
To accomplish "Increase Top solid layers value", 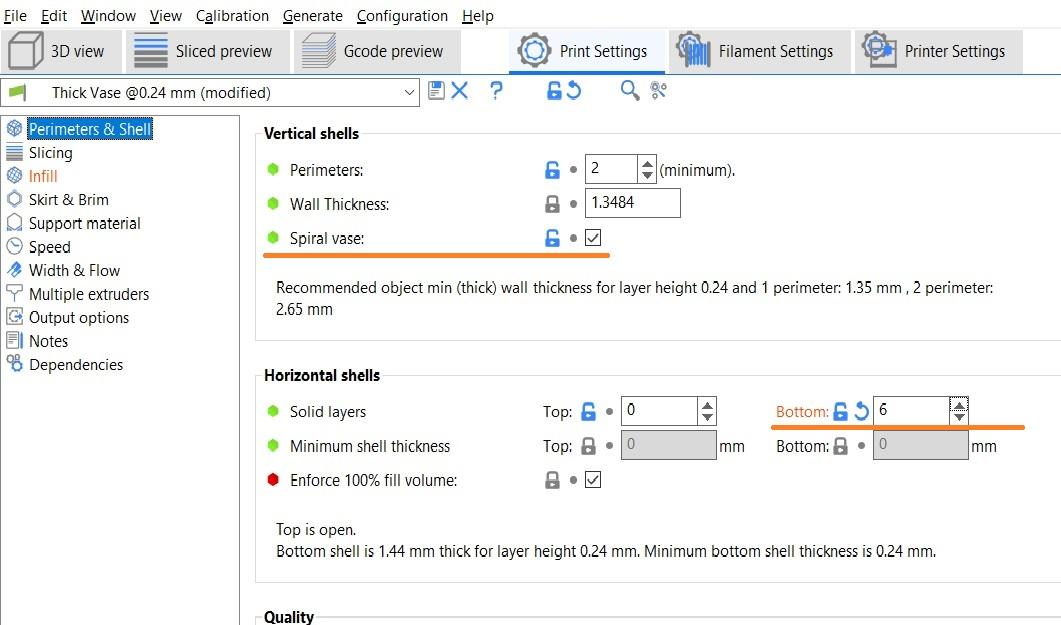I will tap(707, 406).
